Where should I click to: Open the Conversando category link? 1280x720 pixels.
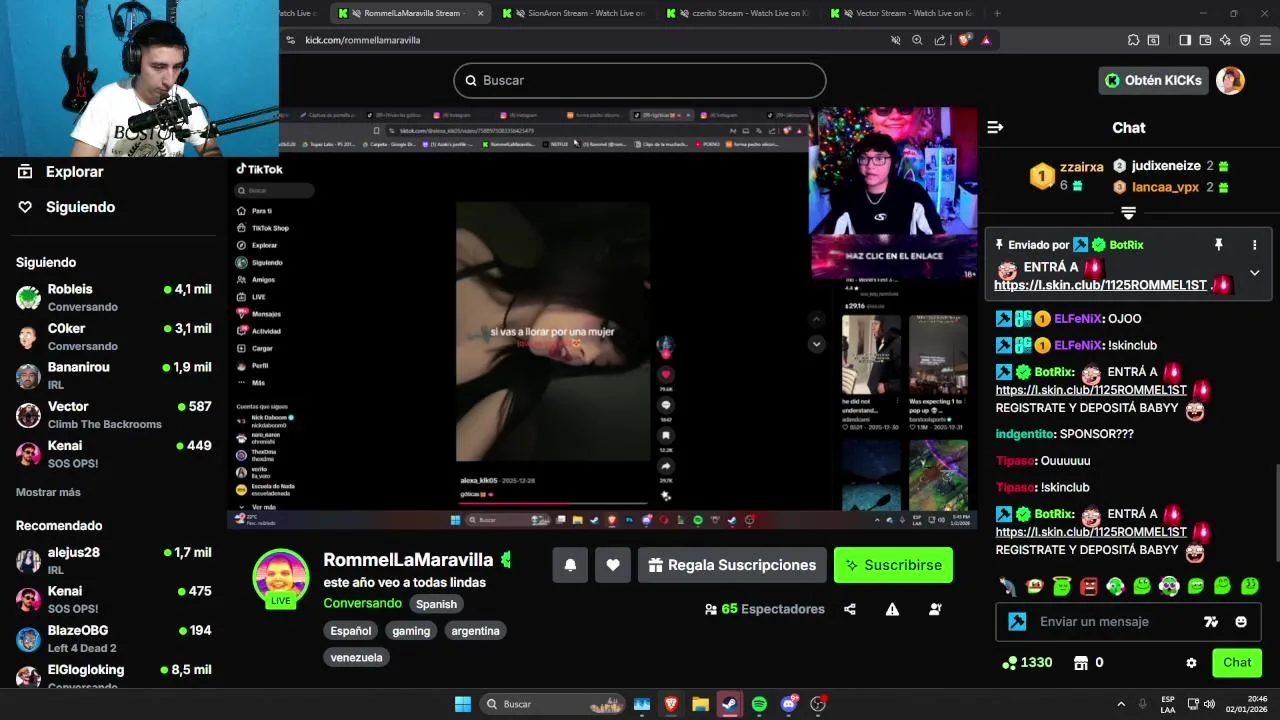362,603
